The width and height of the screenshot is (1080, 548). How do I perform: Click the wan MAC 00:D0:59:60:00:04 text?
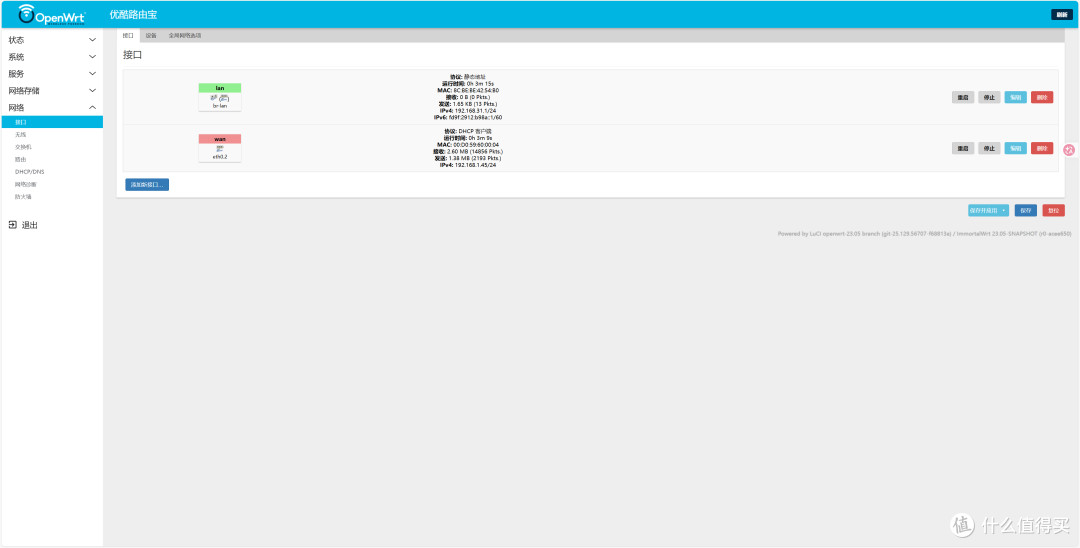pos(468,145)
